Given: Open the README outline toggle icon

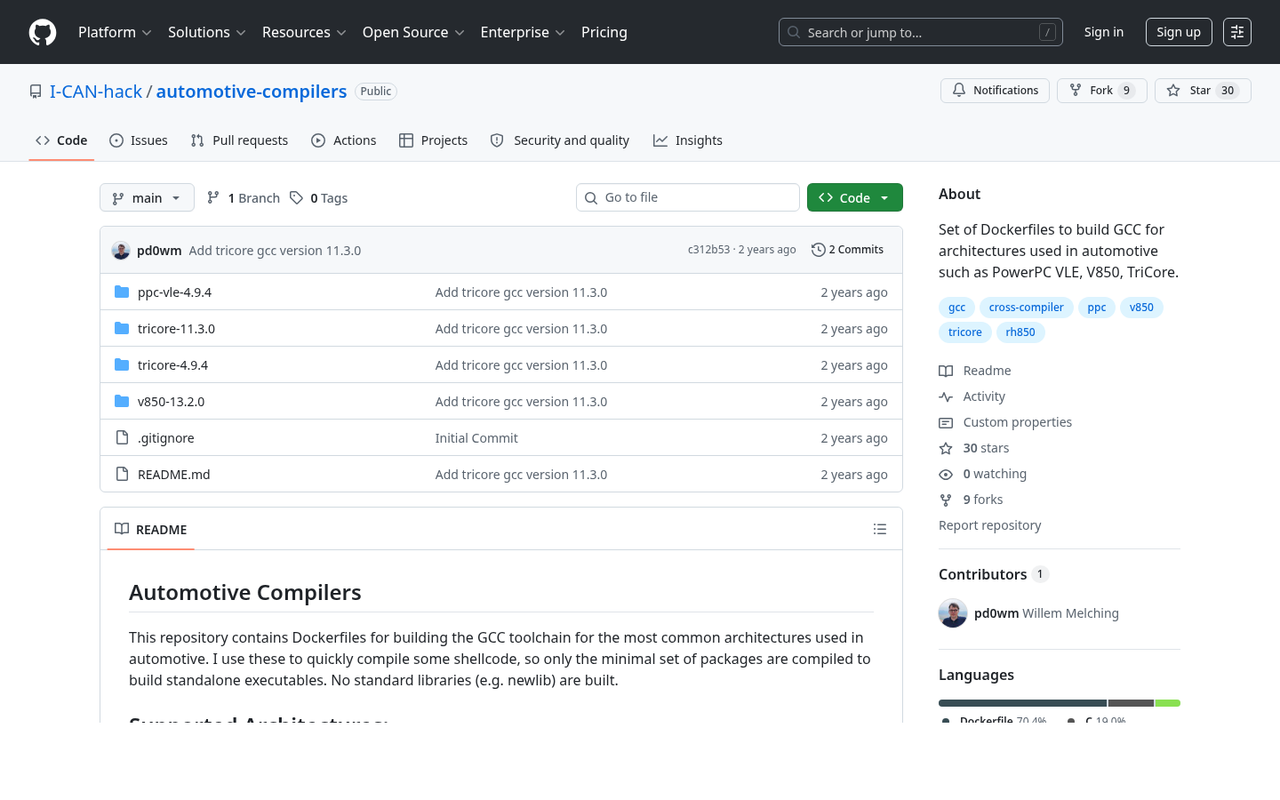Looking at the screenshot, I should [879, 529].
